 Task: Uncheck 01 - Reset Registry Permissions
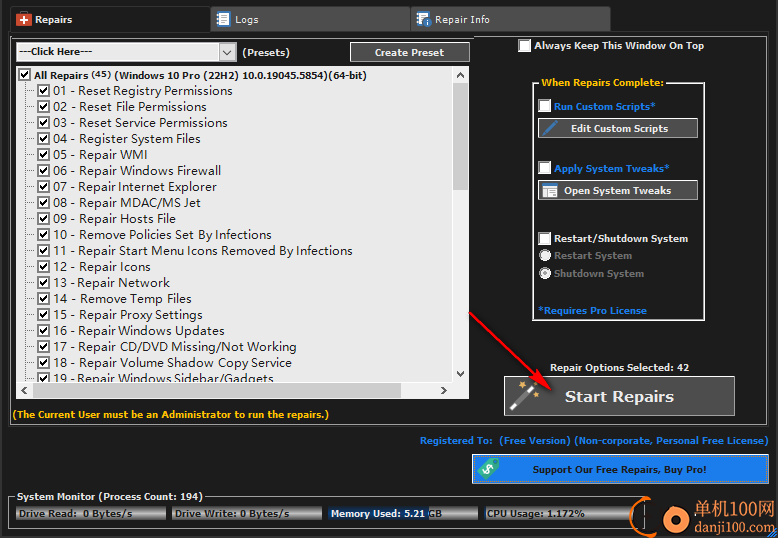pos(44,91)
